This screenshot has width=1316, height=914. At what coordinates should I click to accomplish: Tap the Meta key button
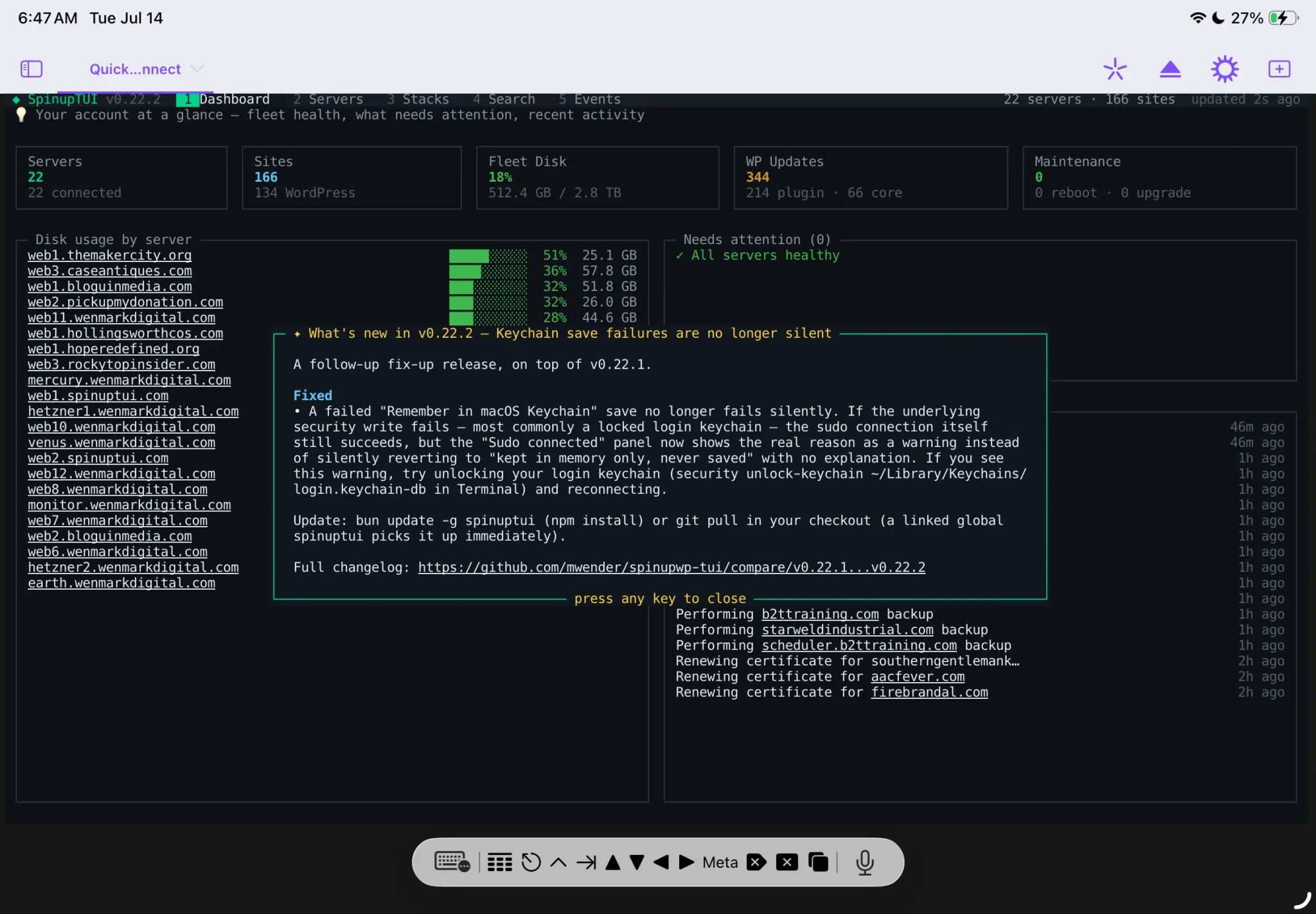coord(720,862)
